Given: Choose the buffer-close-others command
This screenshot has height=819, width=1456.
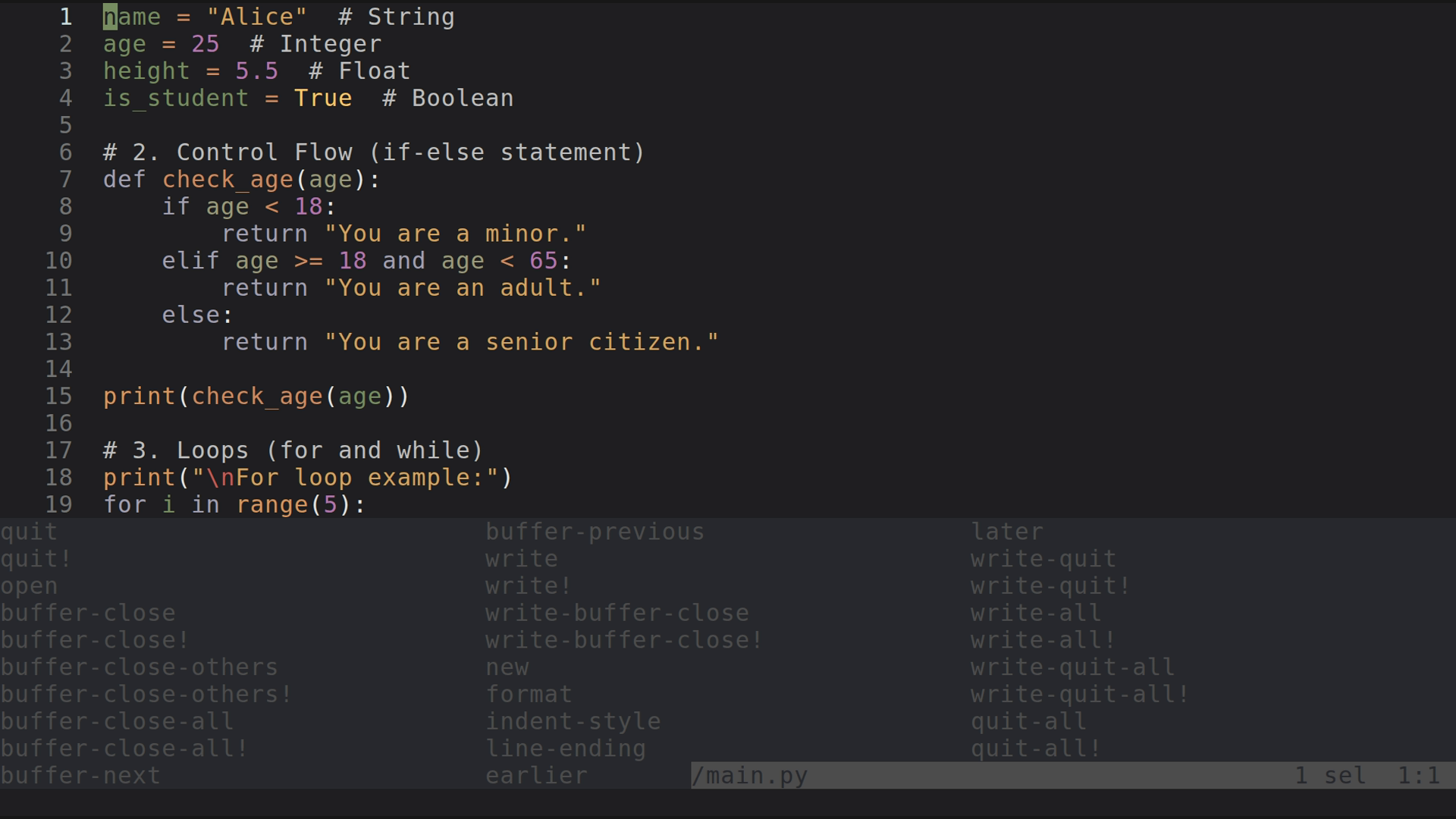Looking at the screenshot, I should [x=139, y=667].
